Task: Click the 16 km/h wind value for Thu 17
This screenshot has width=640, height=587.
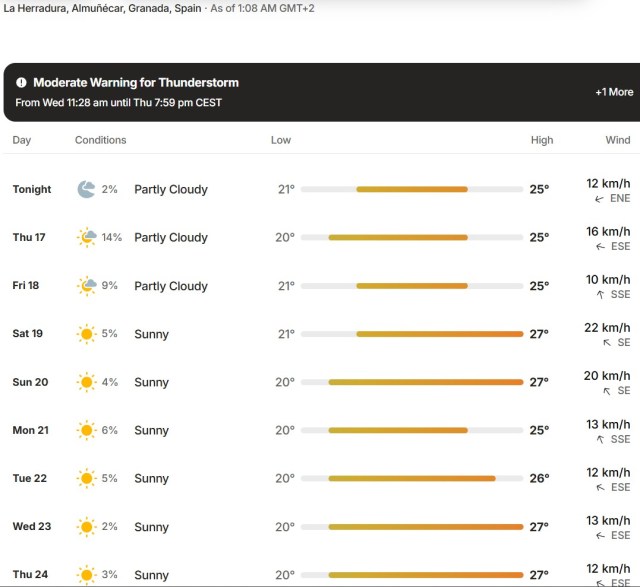Action: click(608, 231)
